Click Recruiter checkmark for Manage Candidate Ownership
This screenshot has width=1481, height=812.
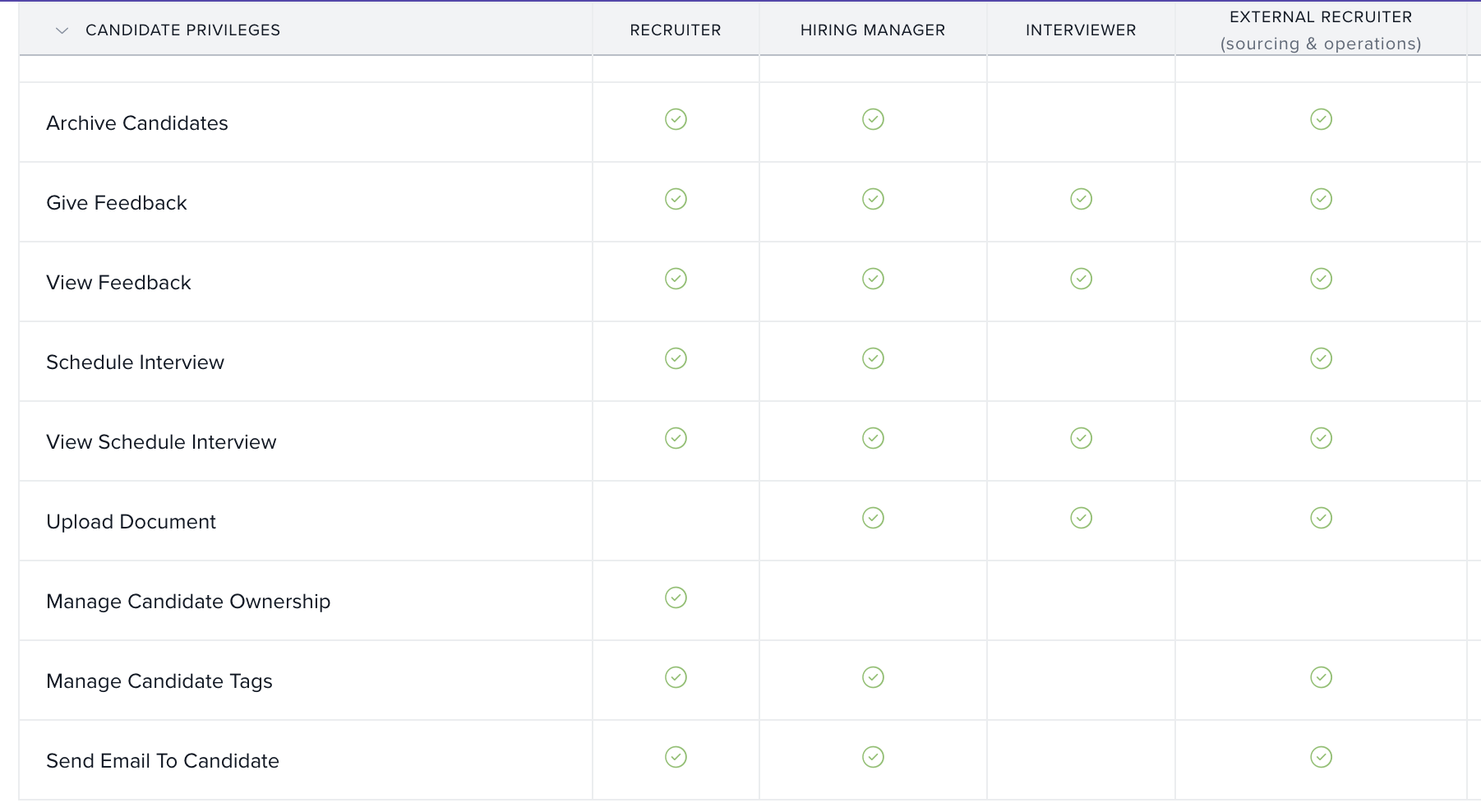coord(676,597)
